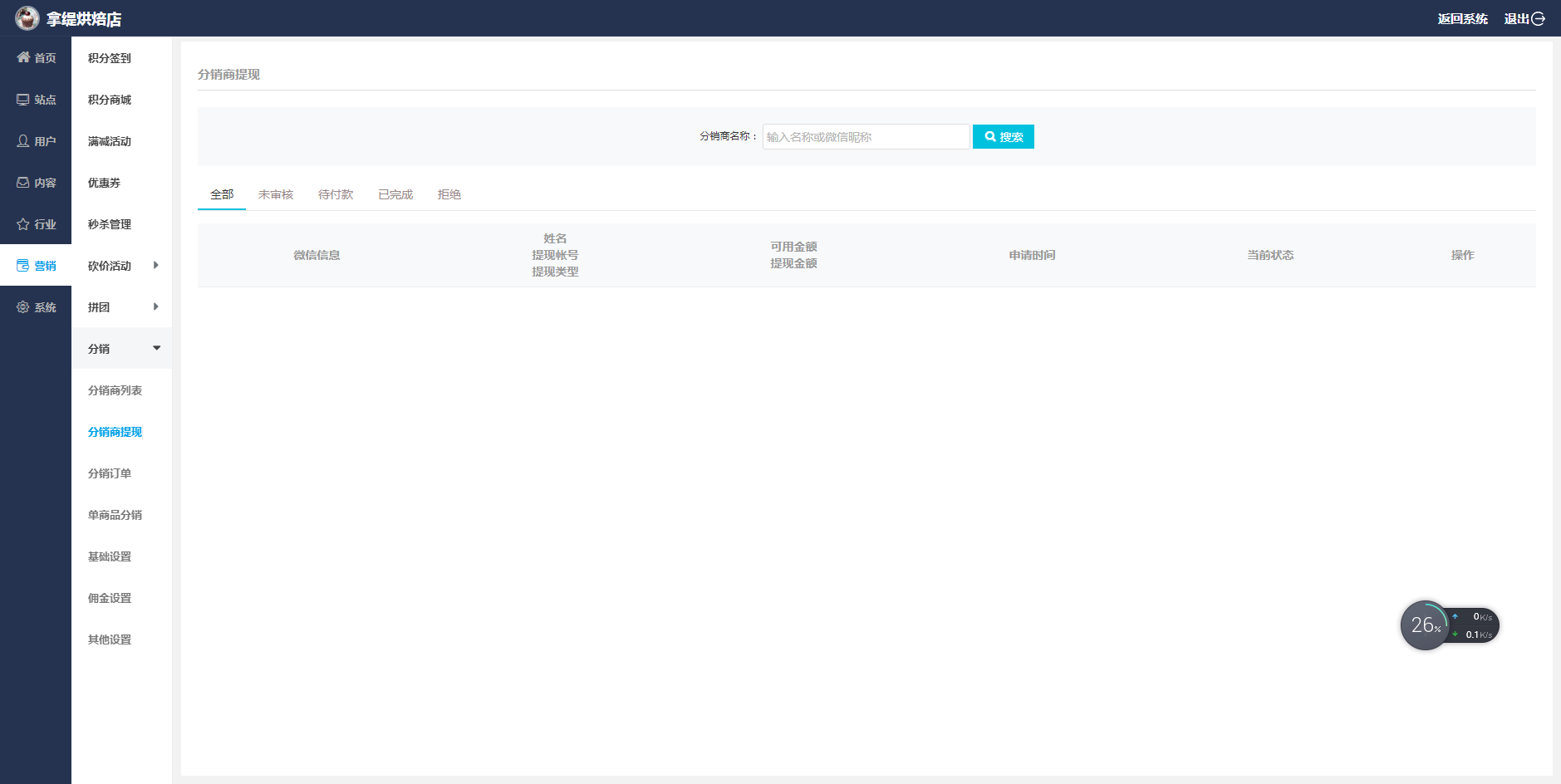
Task: Switch to the 全部 tab
Action: click(x=222, y=194)
